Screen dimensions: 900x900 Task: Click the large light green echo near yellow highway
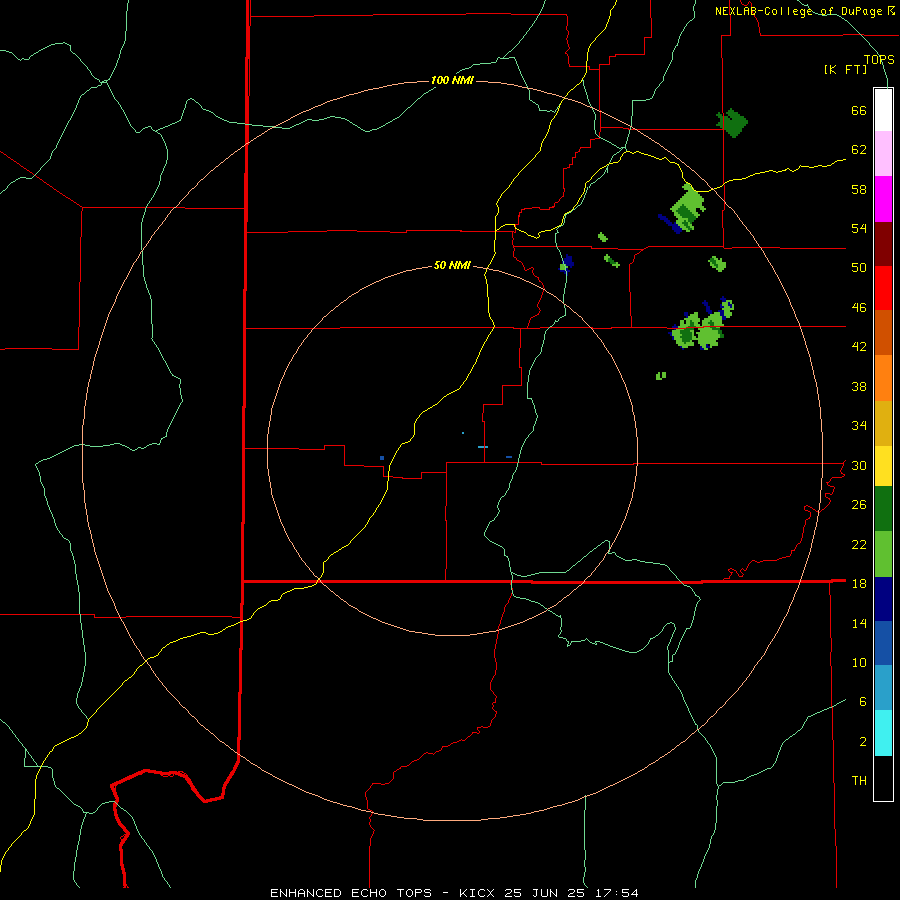pos(687,207)
